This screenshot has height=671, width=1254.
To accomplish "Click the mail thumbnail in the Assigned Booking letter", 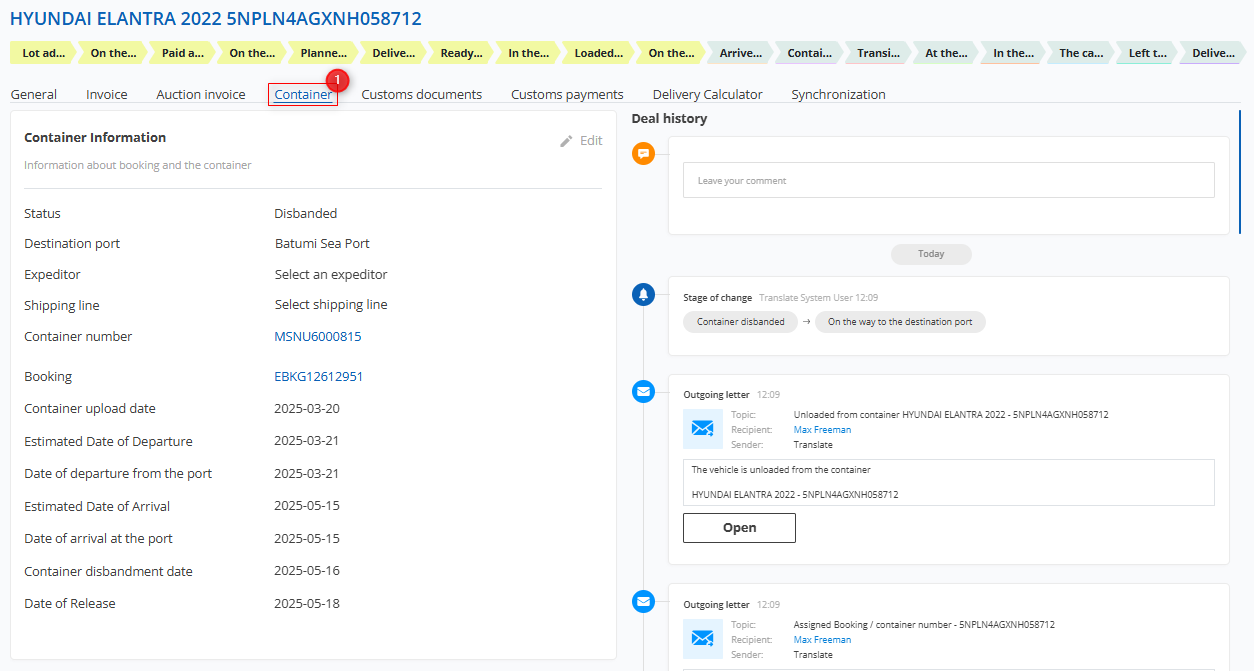I will click(x=703, y=639).
